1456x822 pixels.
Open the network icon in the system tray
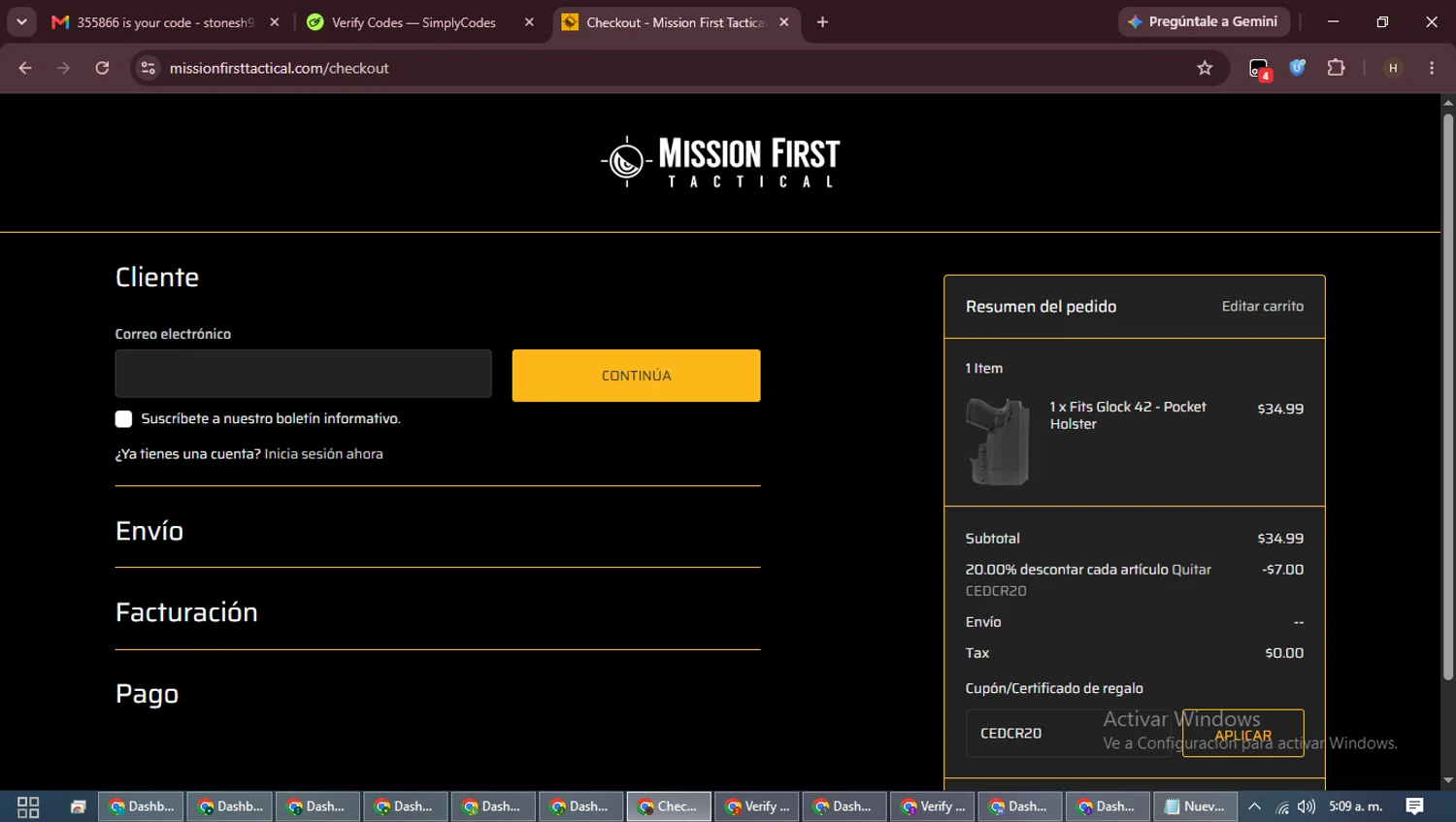(x=1282, y=806)
